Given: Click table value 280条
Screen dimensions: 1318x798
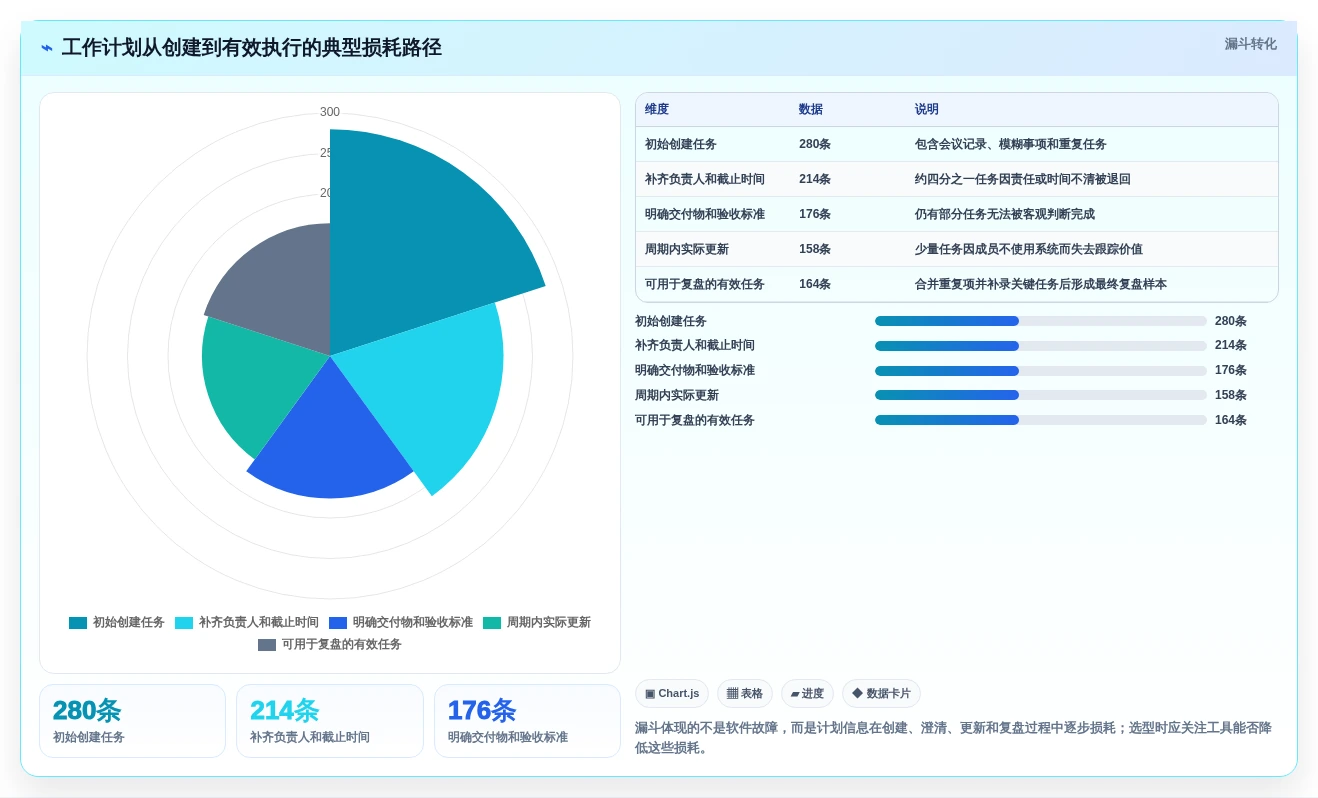Looking at the screenshot, I should pos(815,145).
